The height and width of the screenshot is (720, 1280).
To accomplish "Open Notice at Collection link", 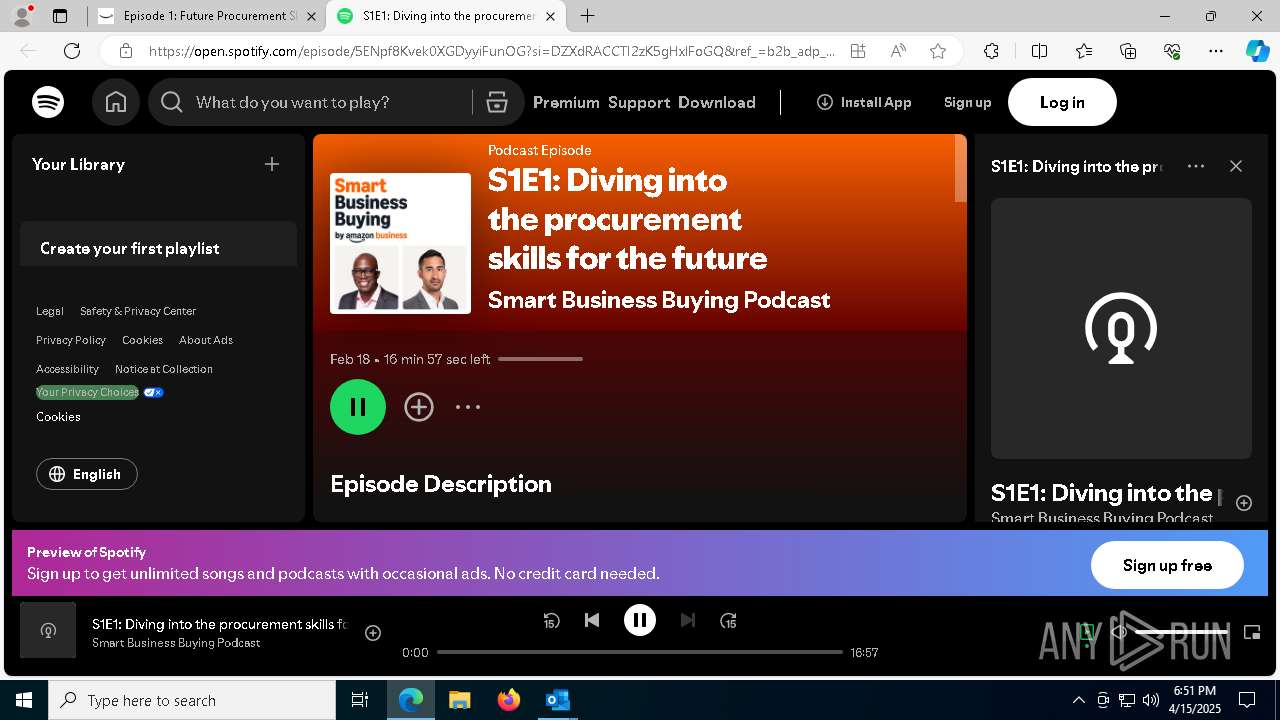I will click(164, 369).
